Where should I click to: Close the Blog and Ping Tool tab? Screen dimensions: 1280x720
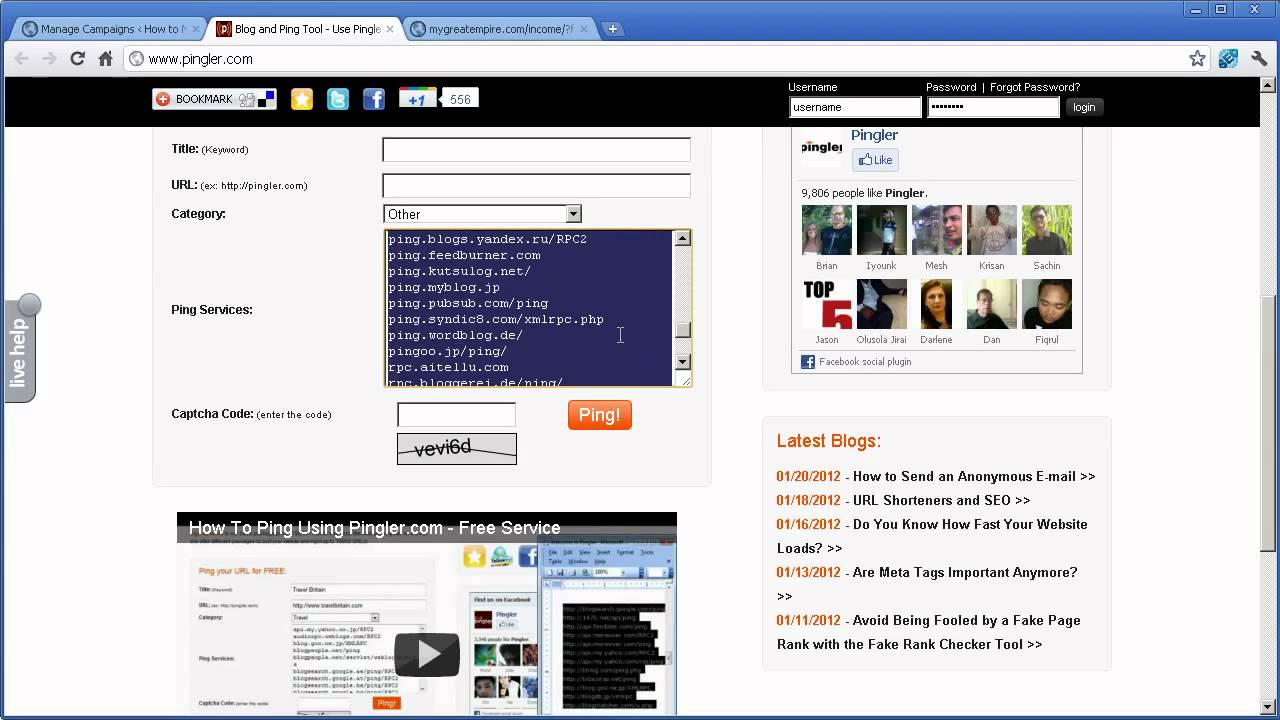(x=390, y=29)
